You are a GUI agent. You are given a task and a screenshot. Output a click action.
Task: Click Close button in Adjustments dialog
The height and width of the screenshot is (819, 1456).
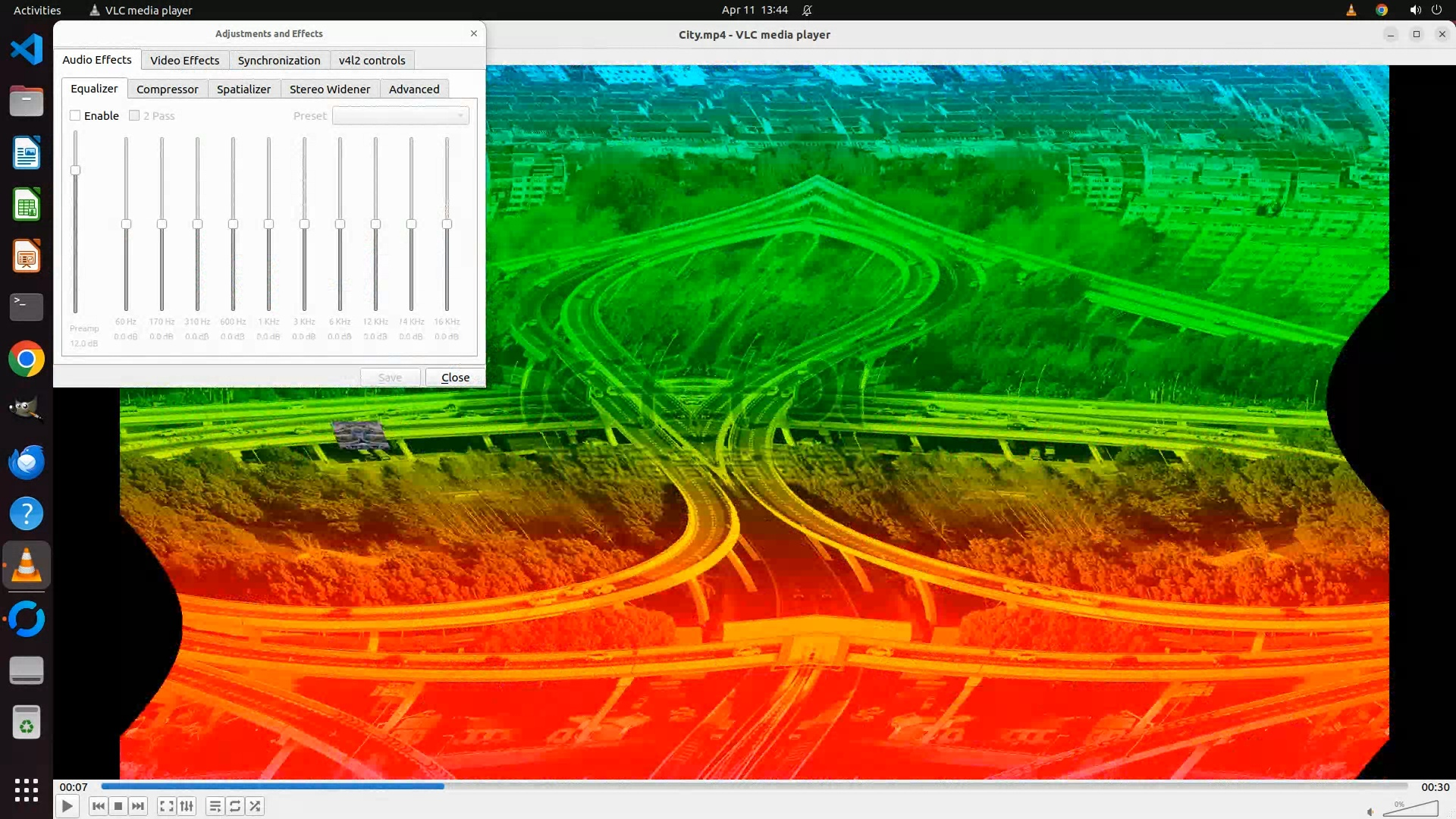455,378
